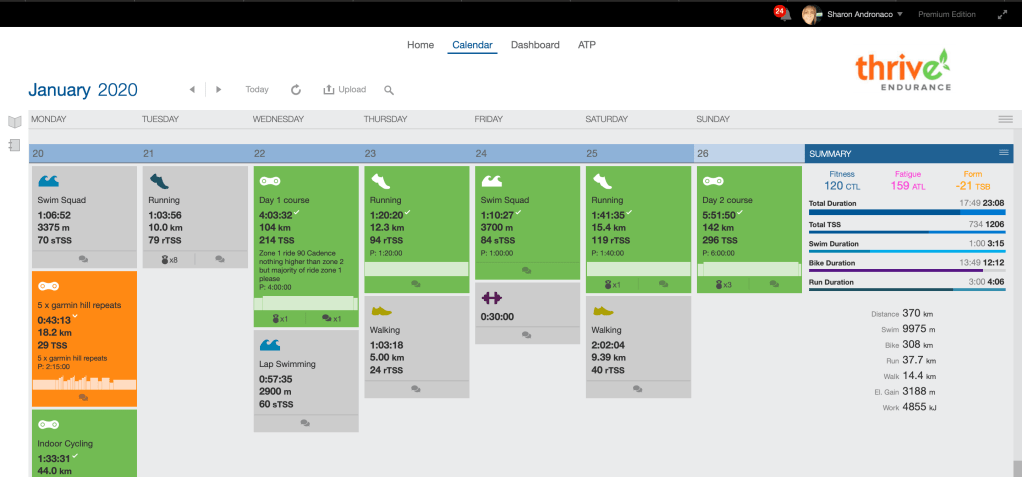
Task: Open the ATP tab
Action: pos(587,45)
